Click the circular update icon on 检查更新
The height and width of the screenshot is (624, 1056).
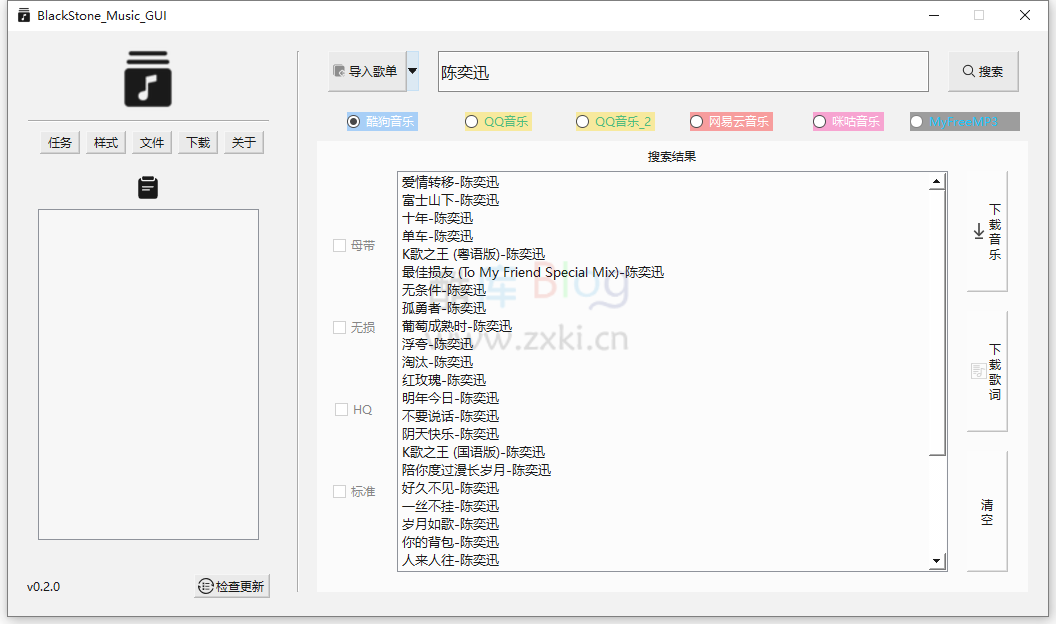tap(207, 587)
